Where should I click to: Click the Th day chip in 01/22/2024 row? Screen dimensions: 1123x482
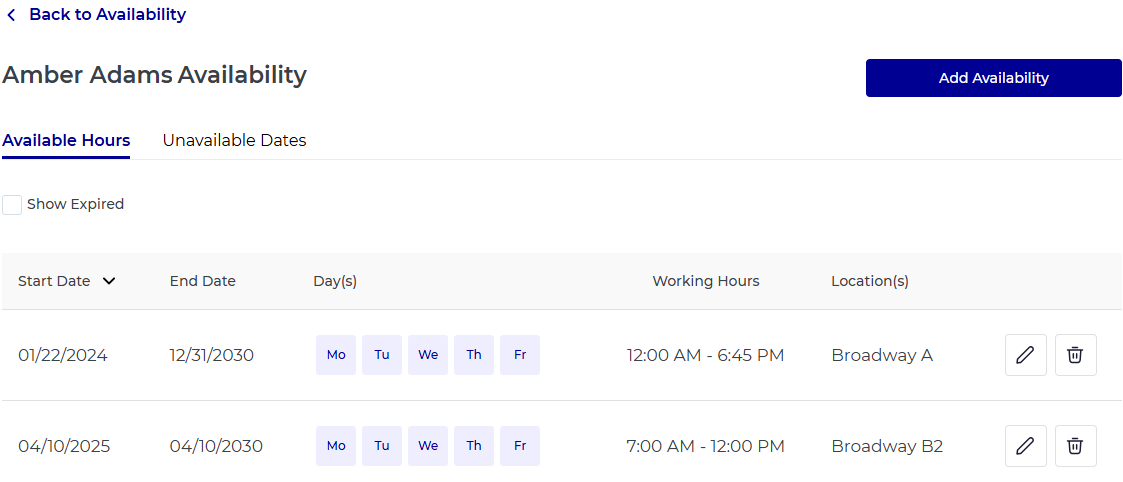[474, 355]
